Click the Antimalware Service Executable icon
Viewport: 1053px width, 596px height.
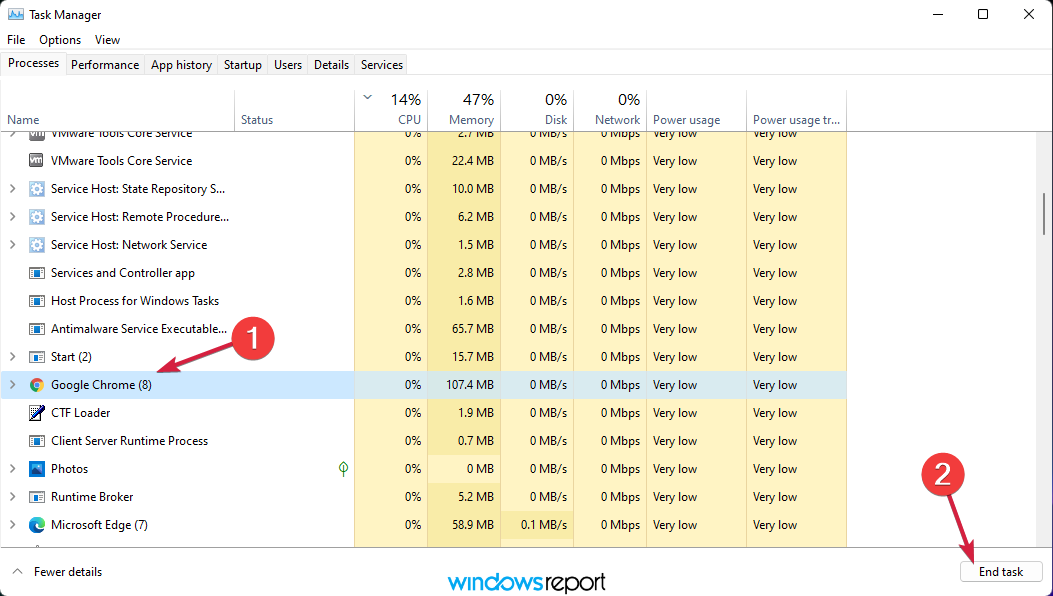tap(37, 329)
